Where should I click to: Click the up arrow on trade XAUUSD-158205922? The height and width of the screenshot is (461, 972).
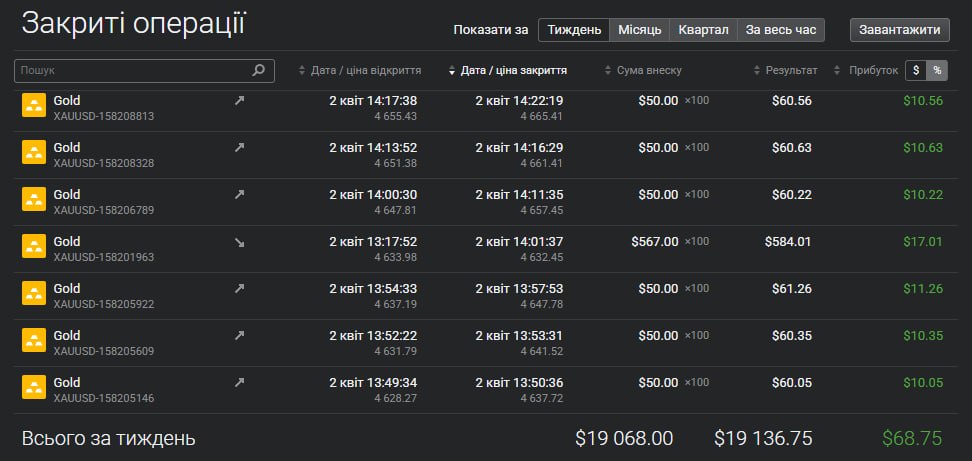click(x=239, y=289)
